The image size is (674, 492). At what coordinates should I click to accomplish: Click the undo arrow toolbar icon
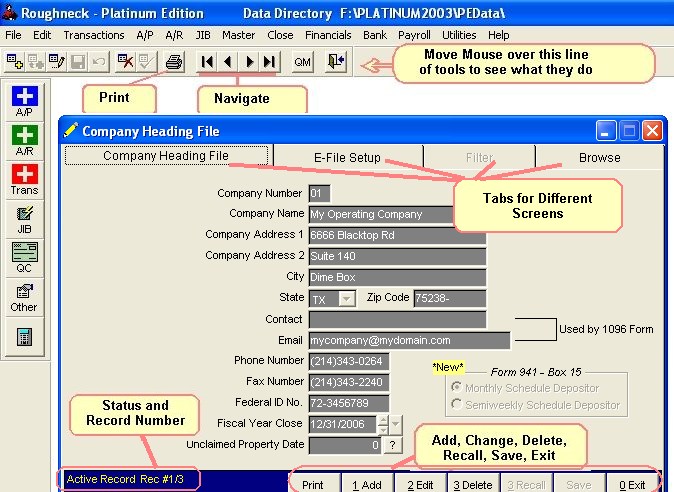[x=99, y=62]
